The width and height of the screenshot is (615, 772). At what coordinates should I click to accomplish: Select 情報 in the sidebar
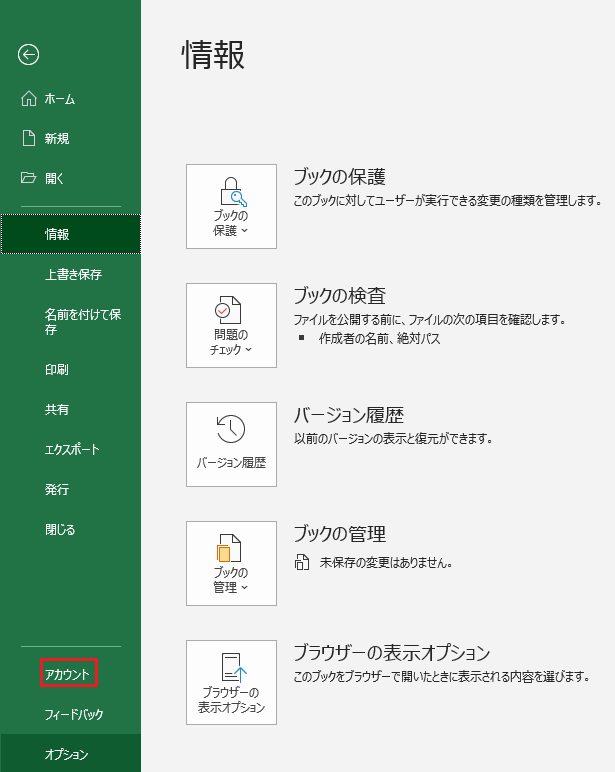(x=57, y=234)
